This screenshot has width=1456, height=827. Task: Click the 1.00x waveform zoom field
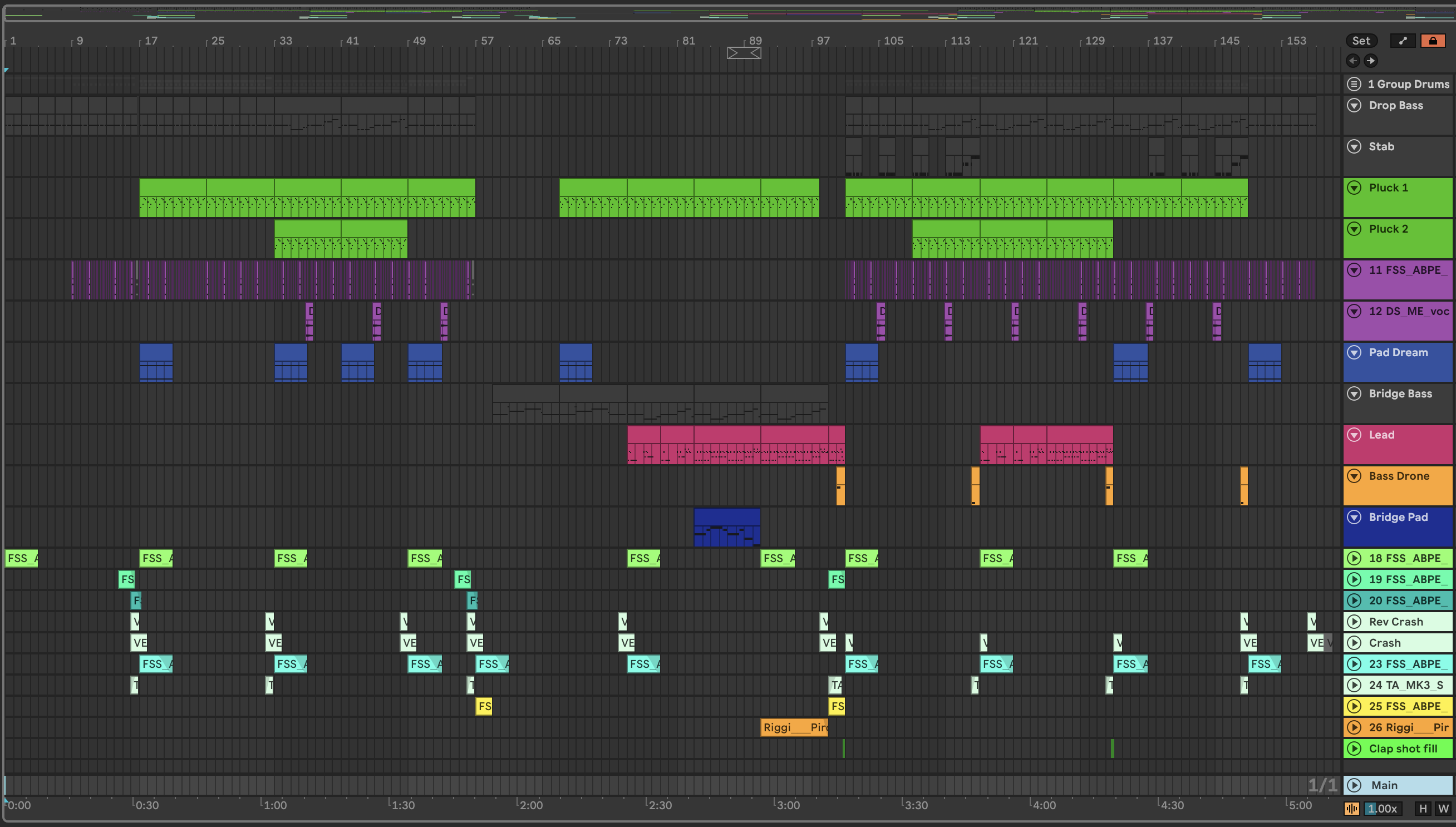tap(1382, 808)
